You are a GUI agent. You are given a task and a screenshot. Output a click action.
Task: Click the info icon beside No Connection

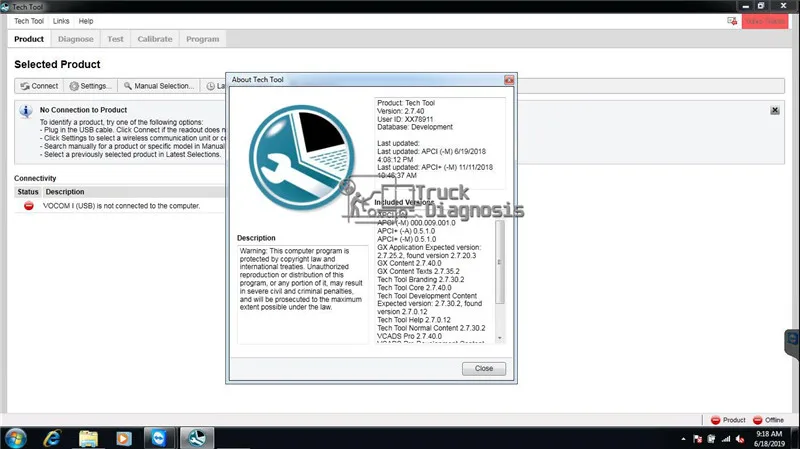(26, 111)
